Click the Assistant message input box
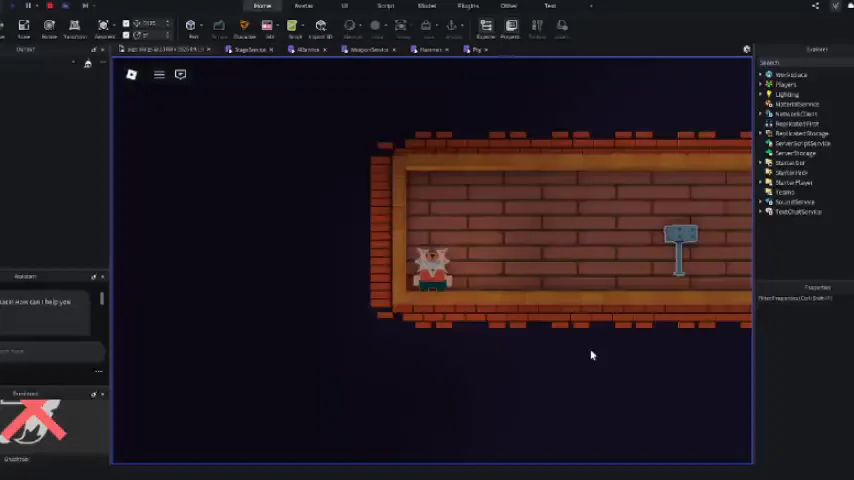854x480 pixels. tap(52, 351)
